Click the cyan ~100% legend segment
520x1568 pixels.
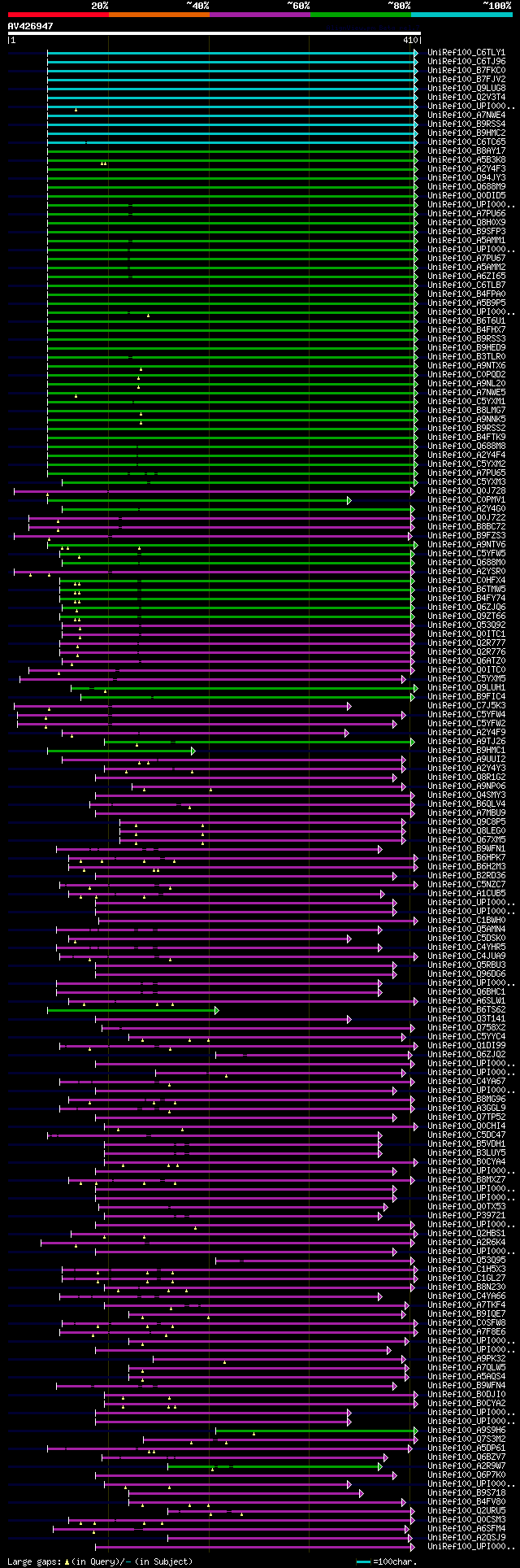[461, 15]
